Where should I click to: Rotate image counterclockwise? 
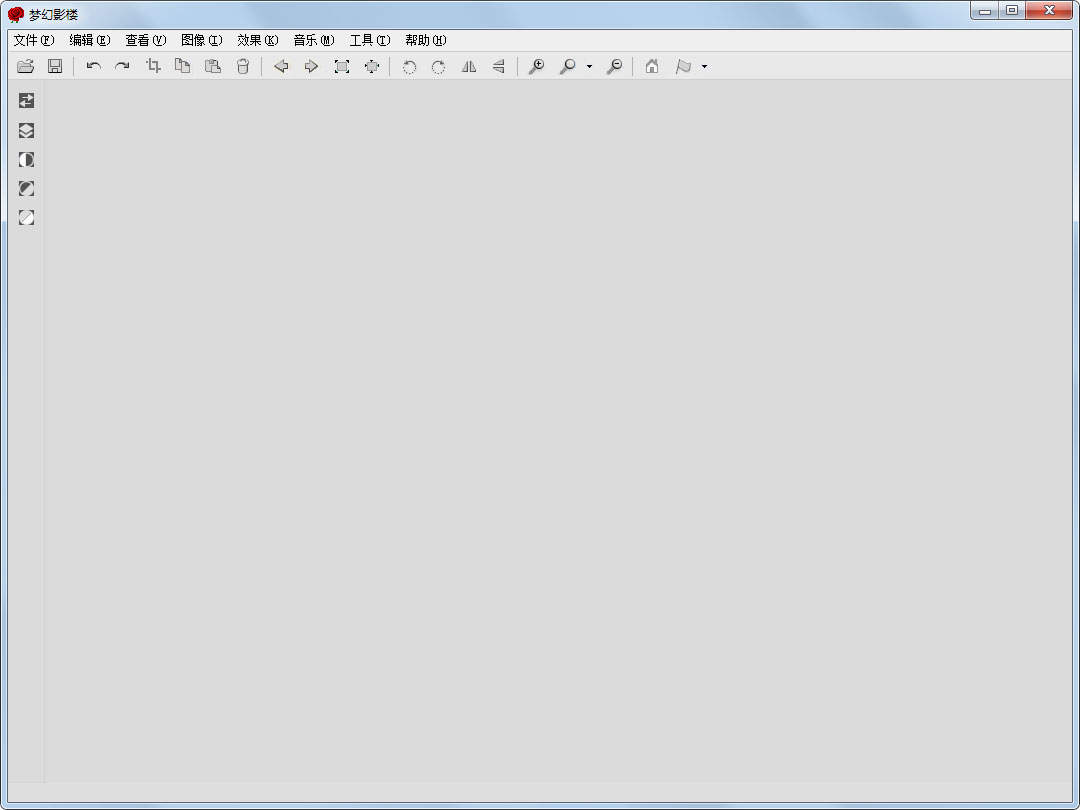pos(409,66)
